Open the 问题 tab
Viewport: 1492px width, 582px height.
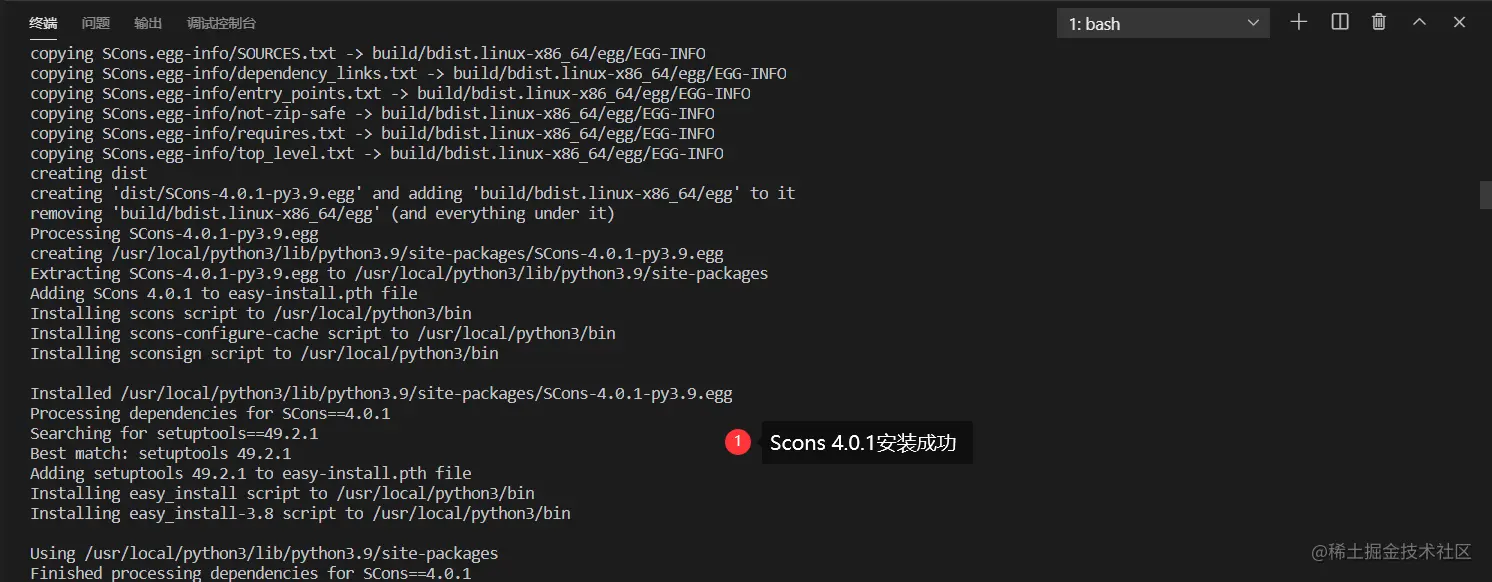tap(96, 23)
